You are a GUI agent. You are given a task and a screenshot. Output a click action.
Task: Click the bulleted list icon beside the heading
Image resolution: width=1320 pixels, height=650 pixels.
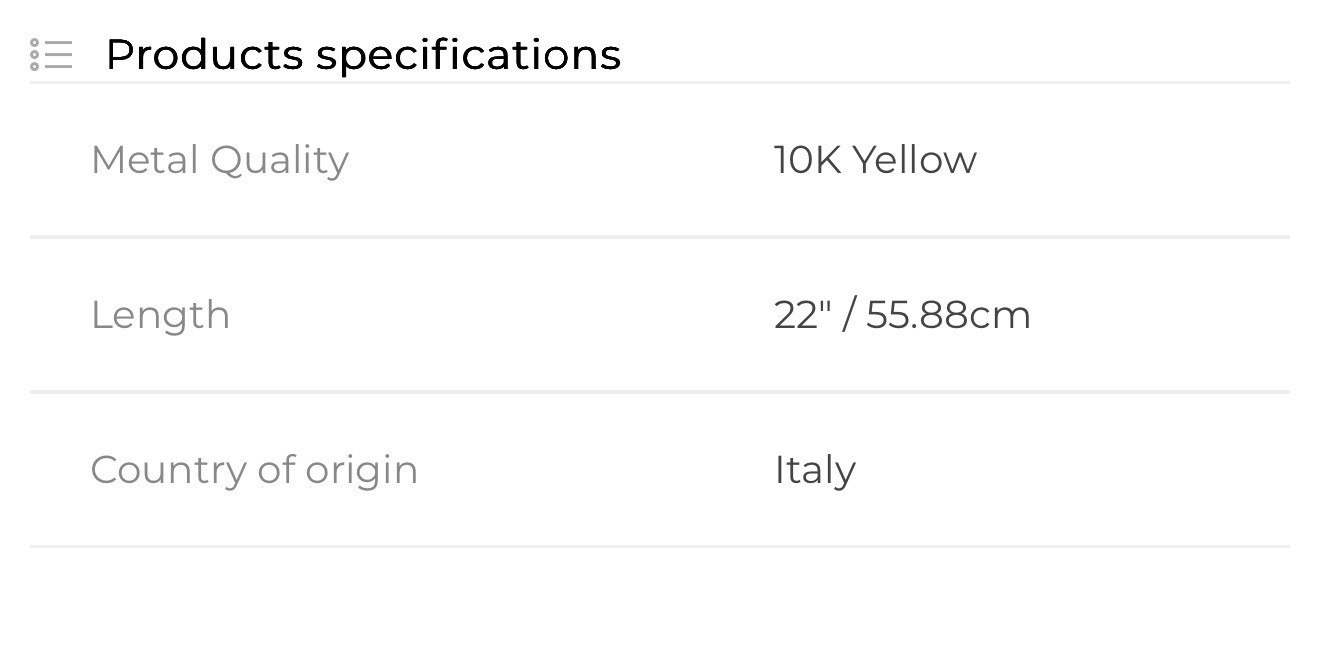pyautogui.click(x=51, y=55)
